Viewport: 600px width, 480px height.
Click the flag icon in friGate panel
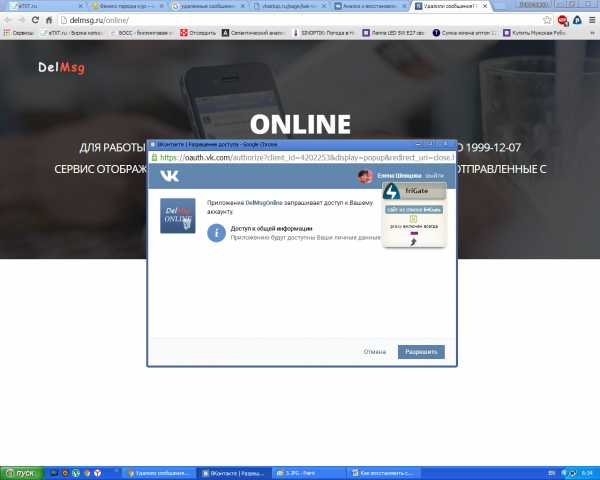click(x=414, y=233)
